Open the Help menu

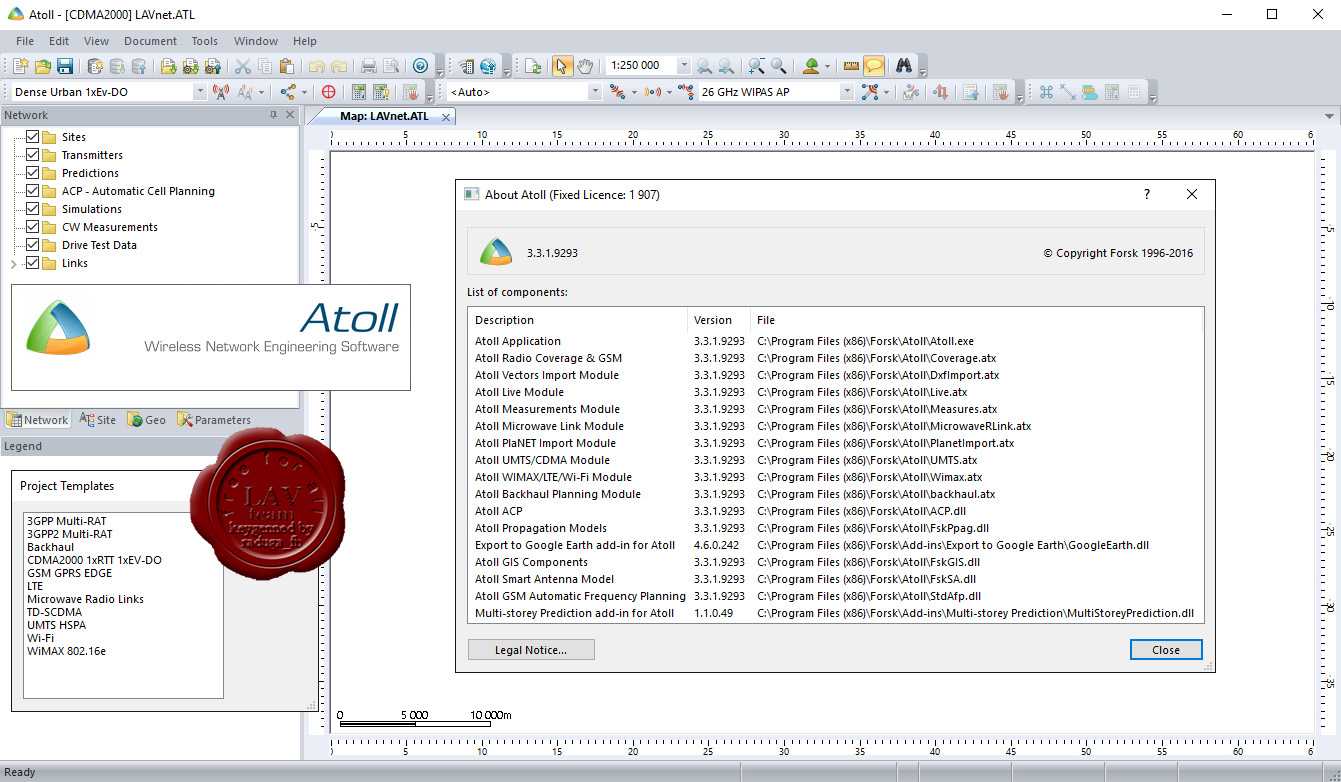(x=305, y=41)
